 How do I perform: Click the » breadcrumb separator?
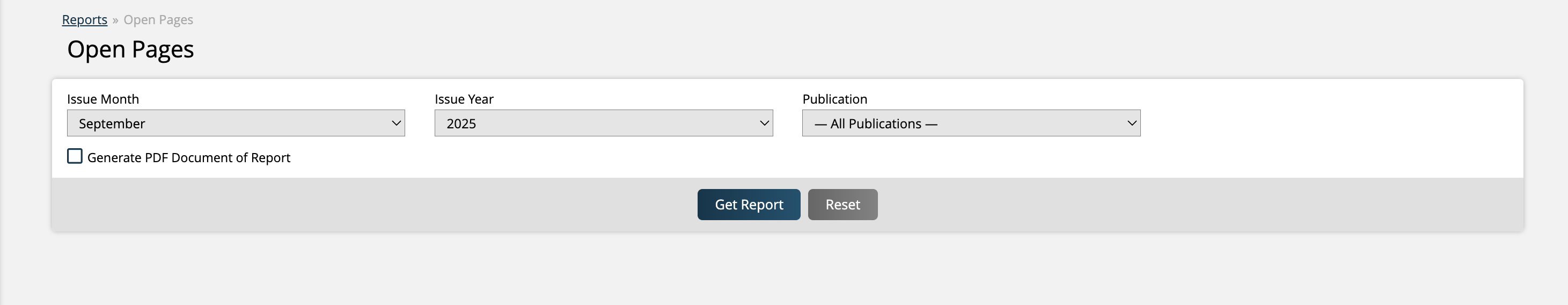(115, 20)
